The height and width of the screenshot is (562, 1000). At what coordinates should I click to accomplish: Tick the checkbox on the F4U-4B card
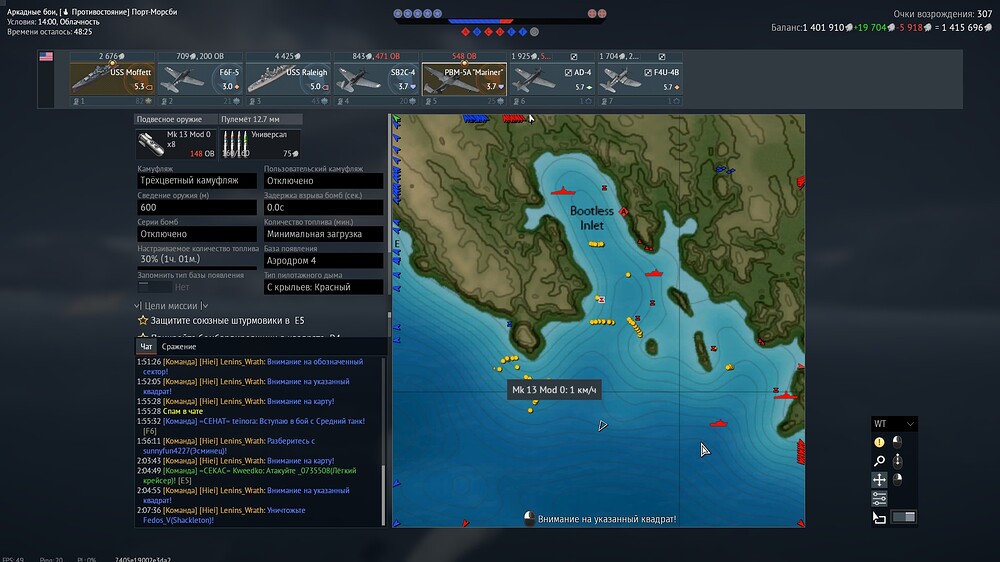(648, 73)
